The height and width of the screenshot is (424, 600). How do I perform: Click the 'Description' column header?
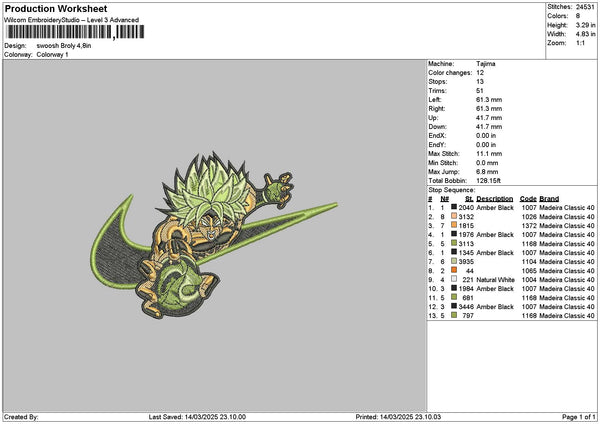pyautogui.click(x=494, y=199)
